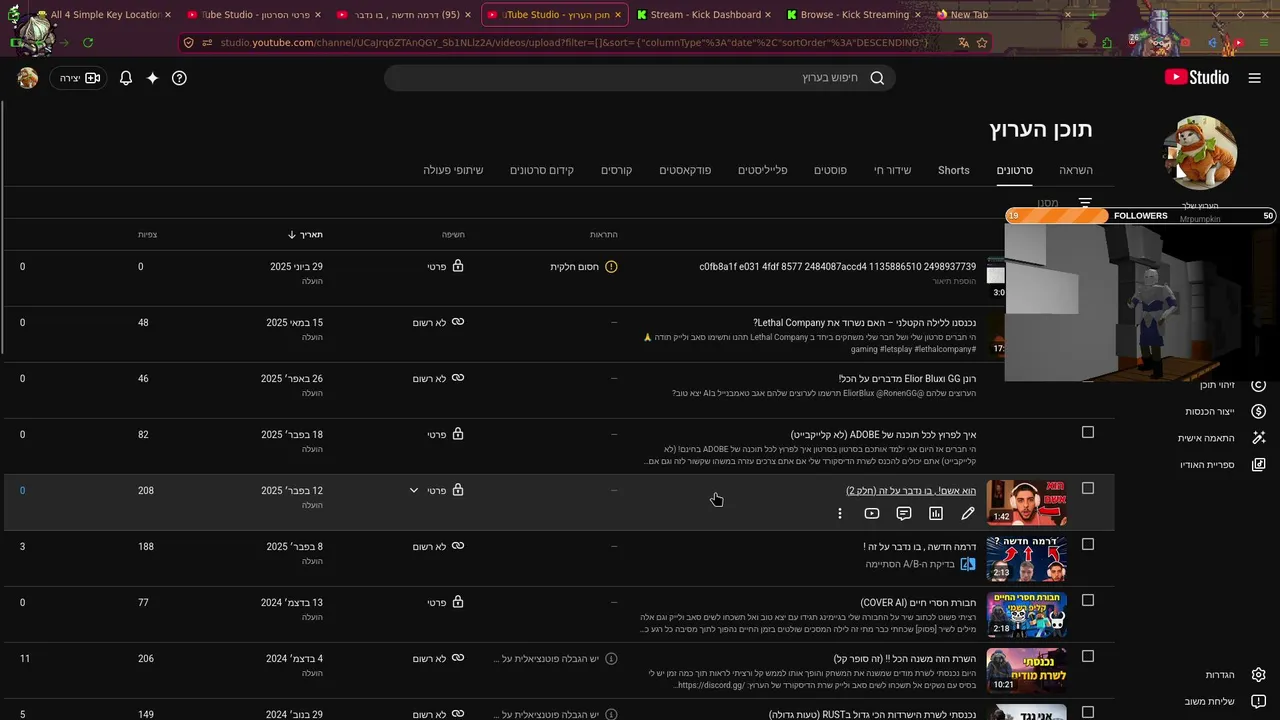The width and height of the screenshot is (1280, 720).
Task: Open the Elior Bluxi GG video title link
Action: click(907, 379)
